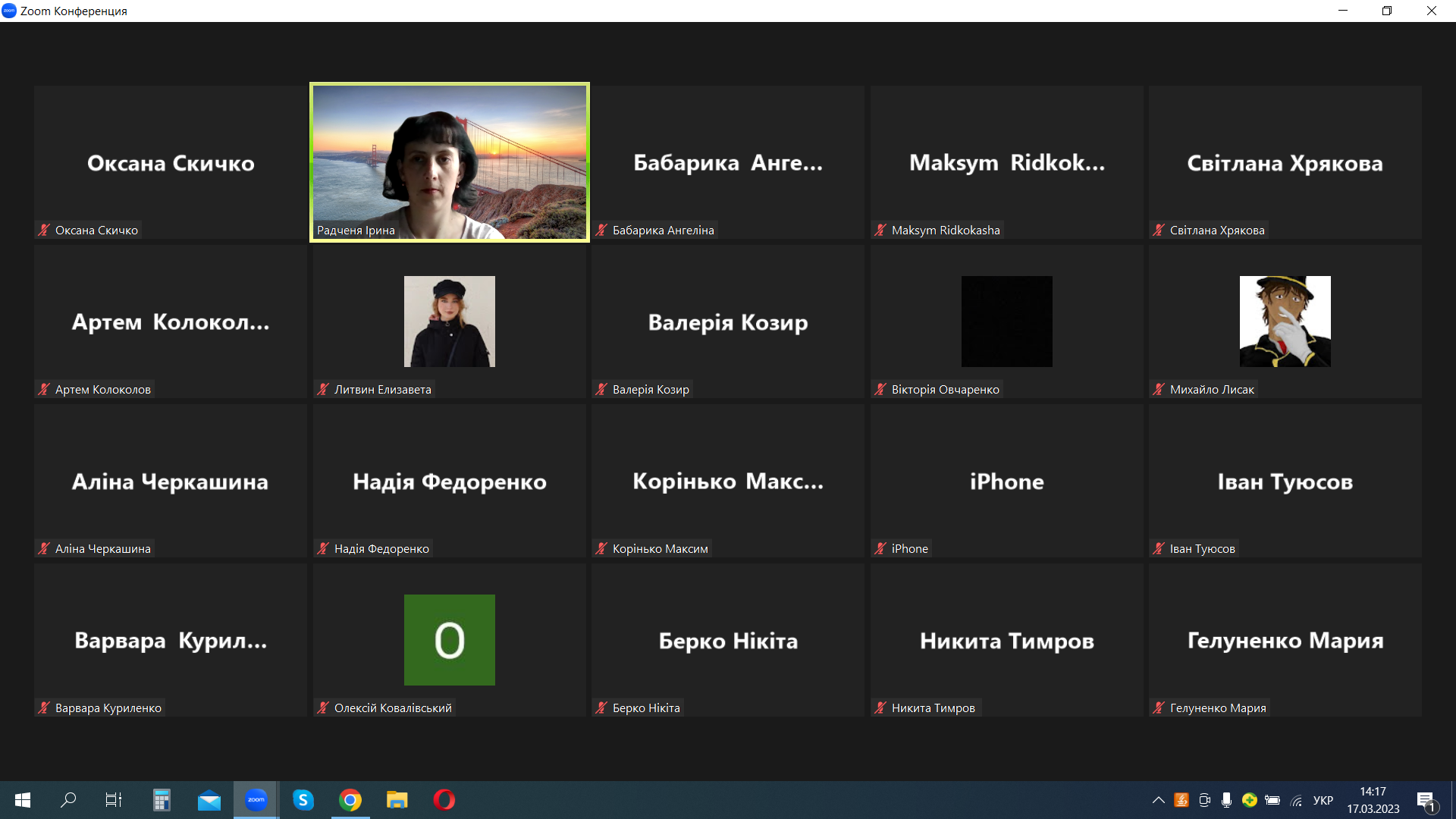Viewport: 1456px width, 819px height.
Task: Click the battery icon in system tray
Action: click(1272, 800)
